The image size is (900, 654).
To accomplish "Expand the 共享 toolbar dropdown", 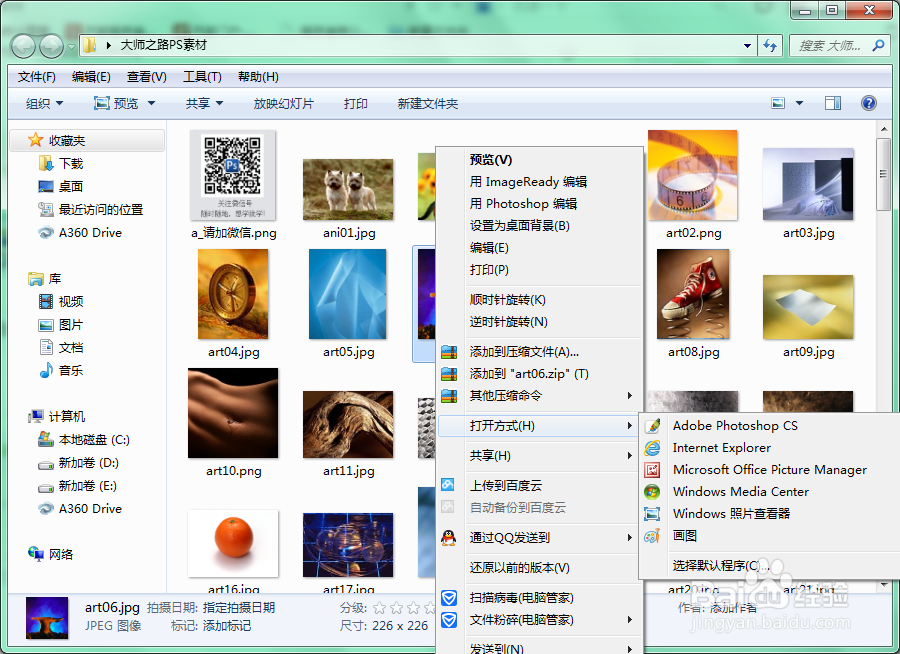I will pos(204,103).
